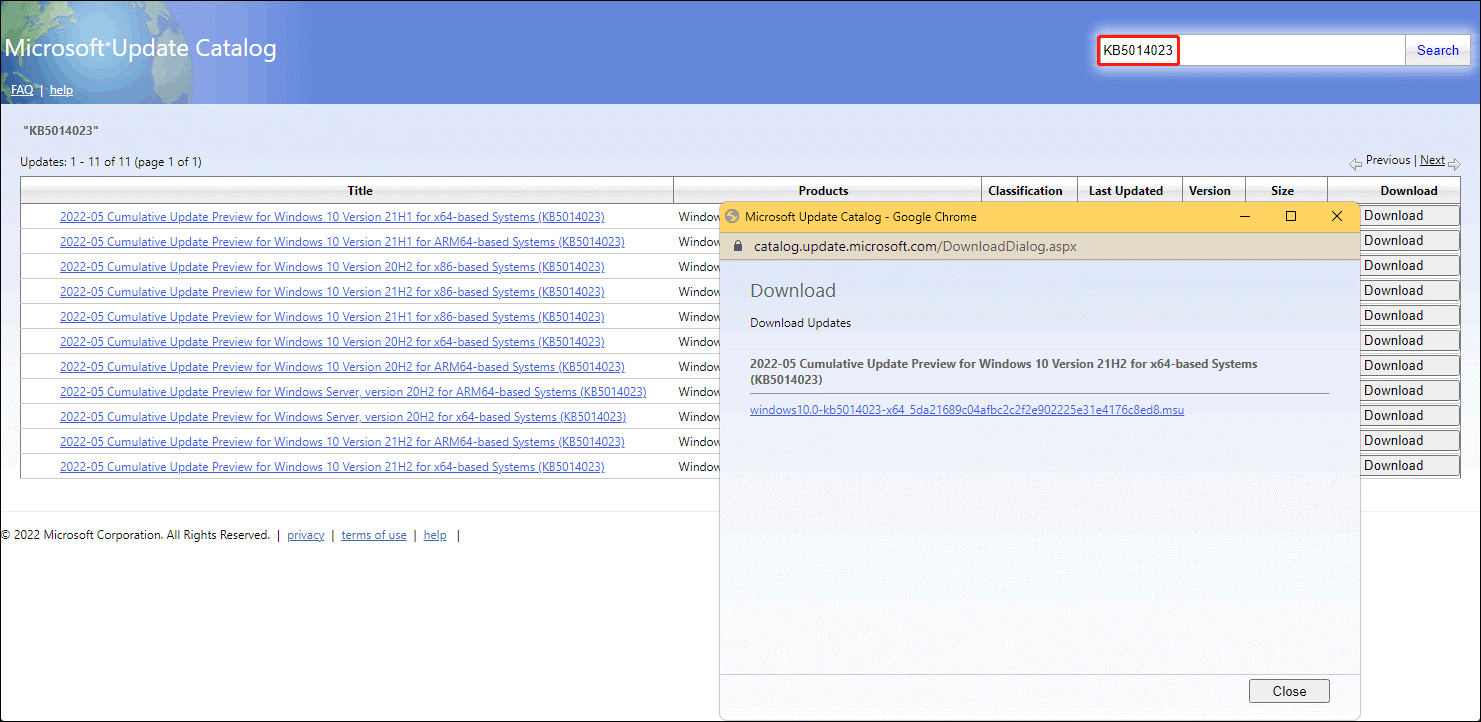Open Windows Server 20H2 x64-based update link
Image resolution: width=1481 pixels, height=722 pixels.
pos(343,417)
